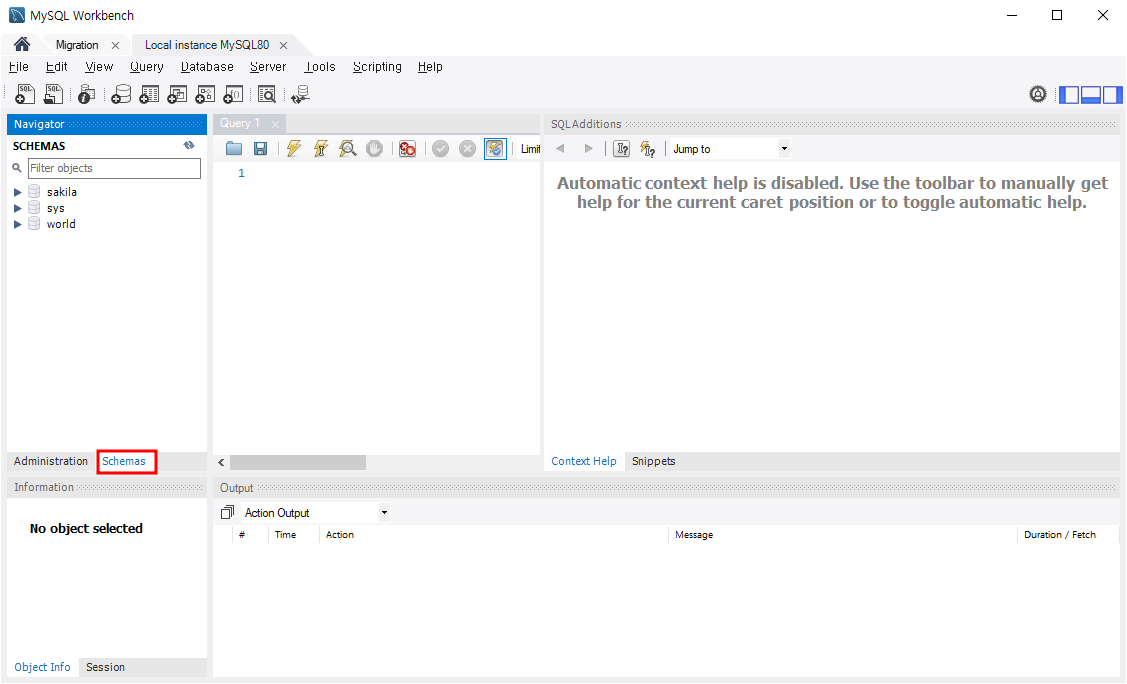Click the query editor horizontal scrollbar
1127x684 pixels.
coord(298,462)
